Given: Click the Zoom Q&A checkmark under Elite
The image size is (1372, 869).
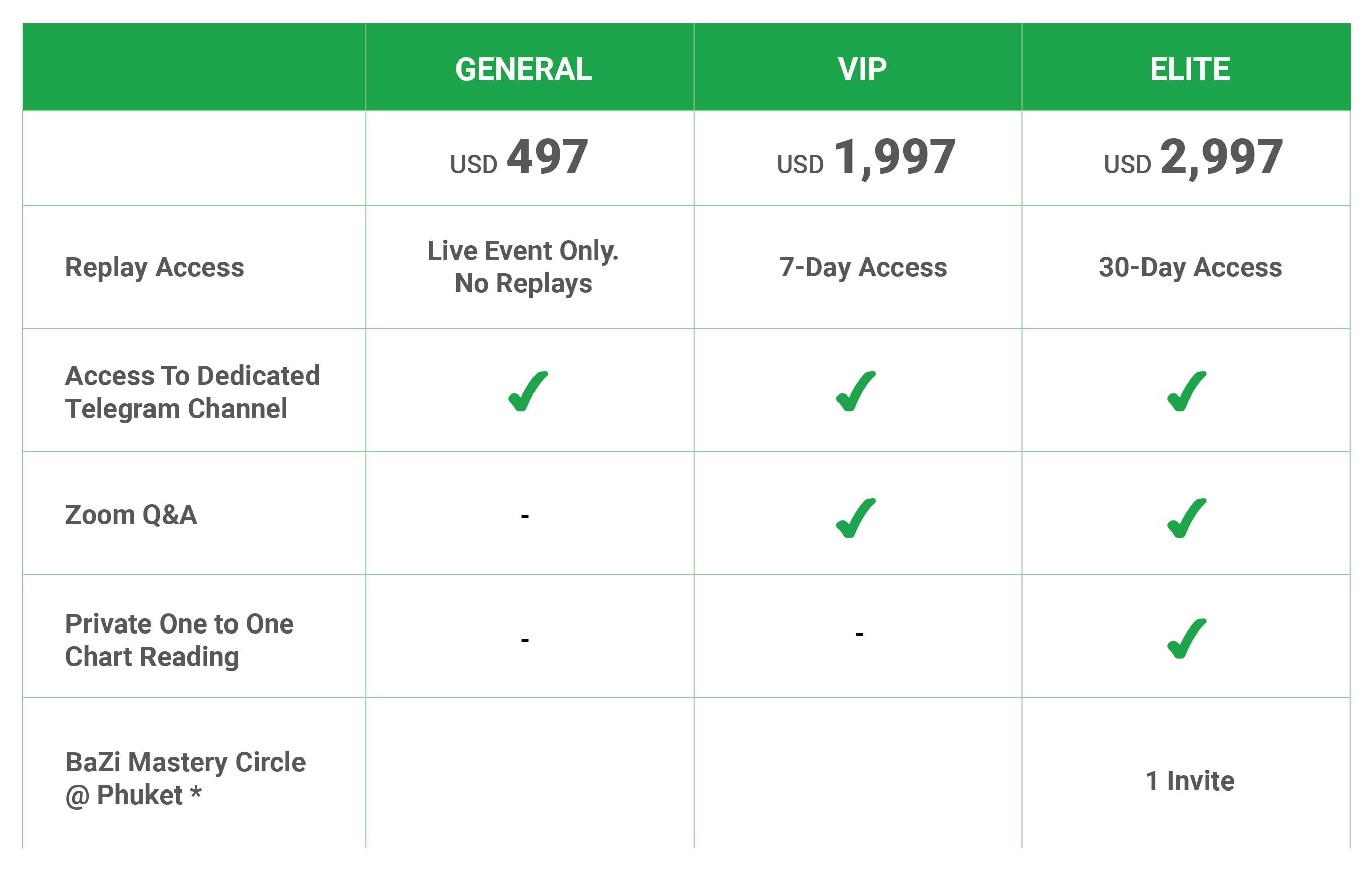Looking at the screenshot, I should coord(1186,518).
